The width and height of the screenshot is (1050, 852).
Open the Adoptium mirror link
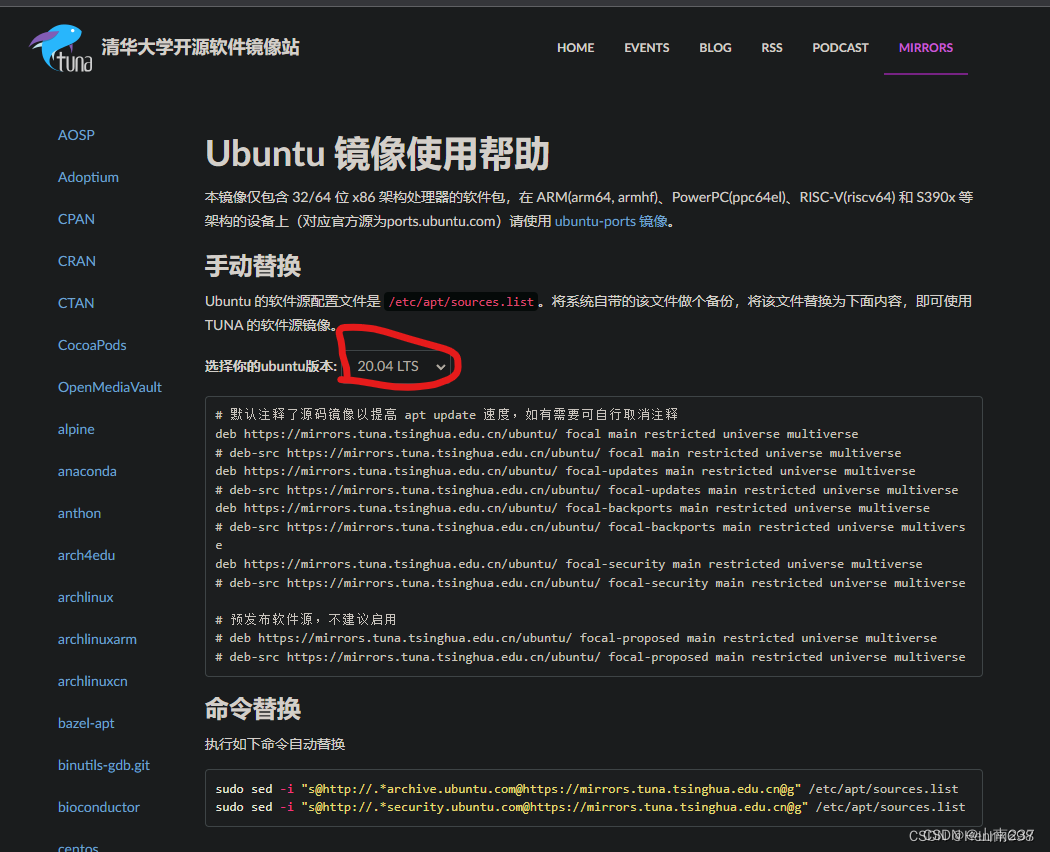pyautogui.click(x=88, y=177)
